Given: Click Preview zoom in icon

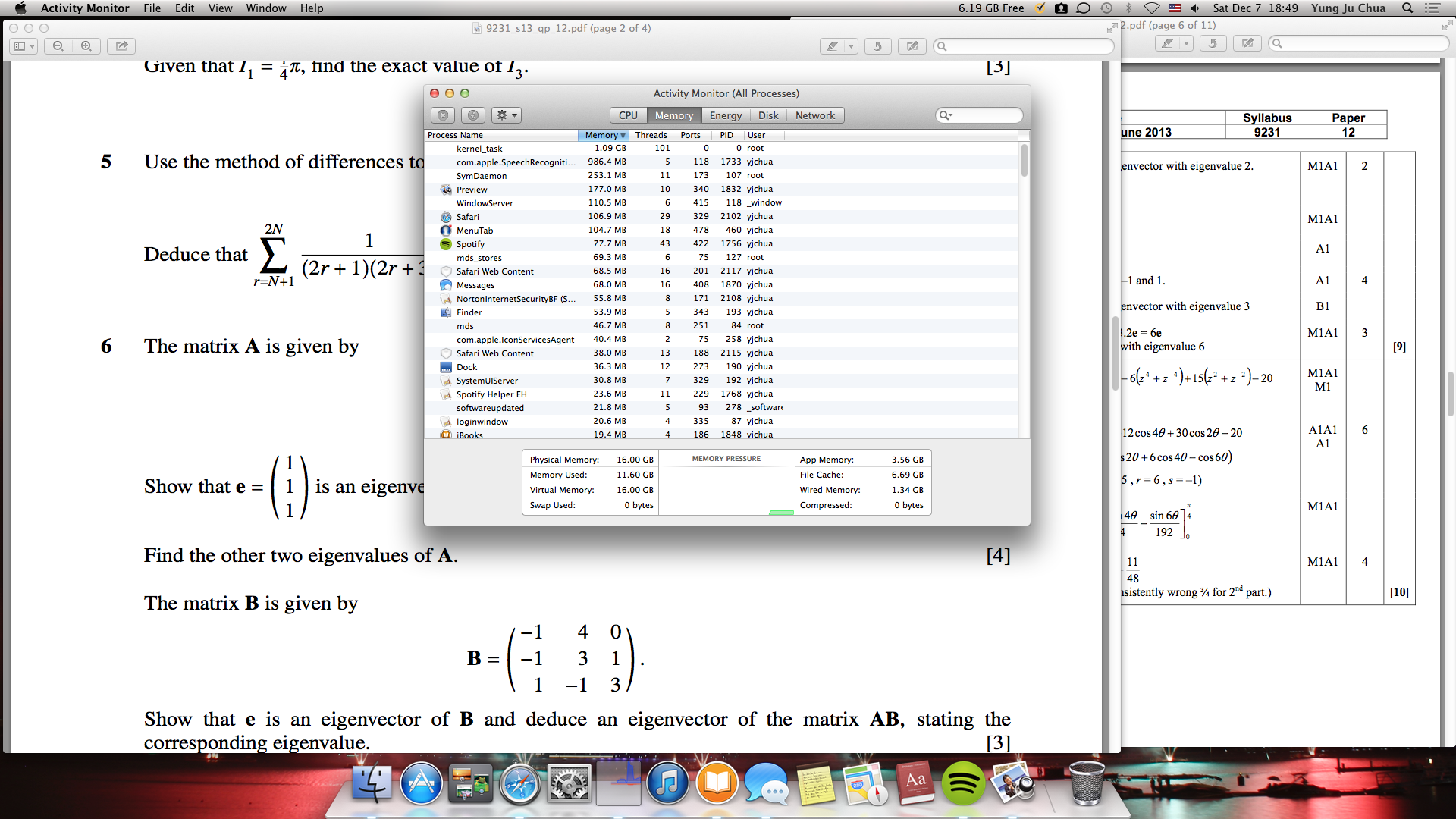Looking at the screenshot, I should click(x=86, y=46).
